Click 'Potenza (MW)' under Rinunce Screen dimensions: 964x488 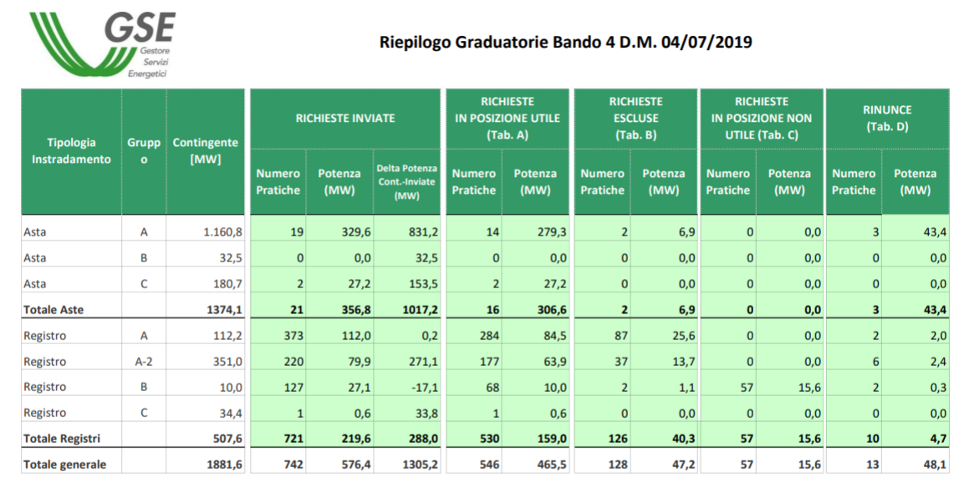coord(915,182)
